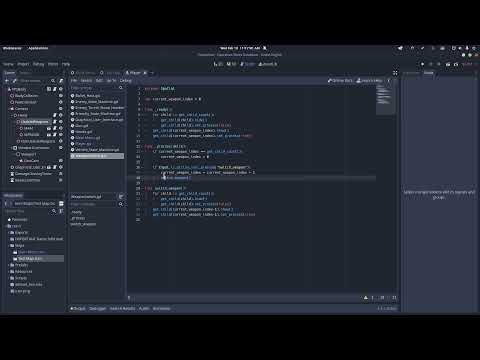Switch to the Script workspace
This screenshot has height=360, width=480.
click(x=247, y=64)
